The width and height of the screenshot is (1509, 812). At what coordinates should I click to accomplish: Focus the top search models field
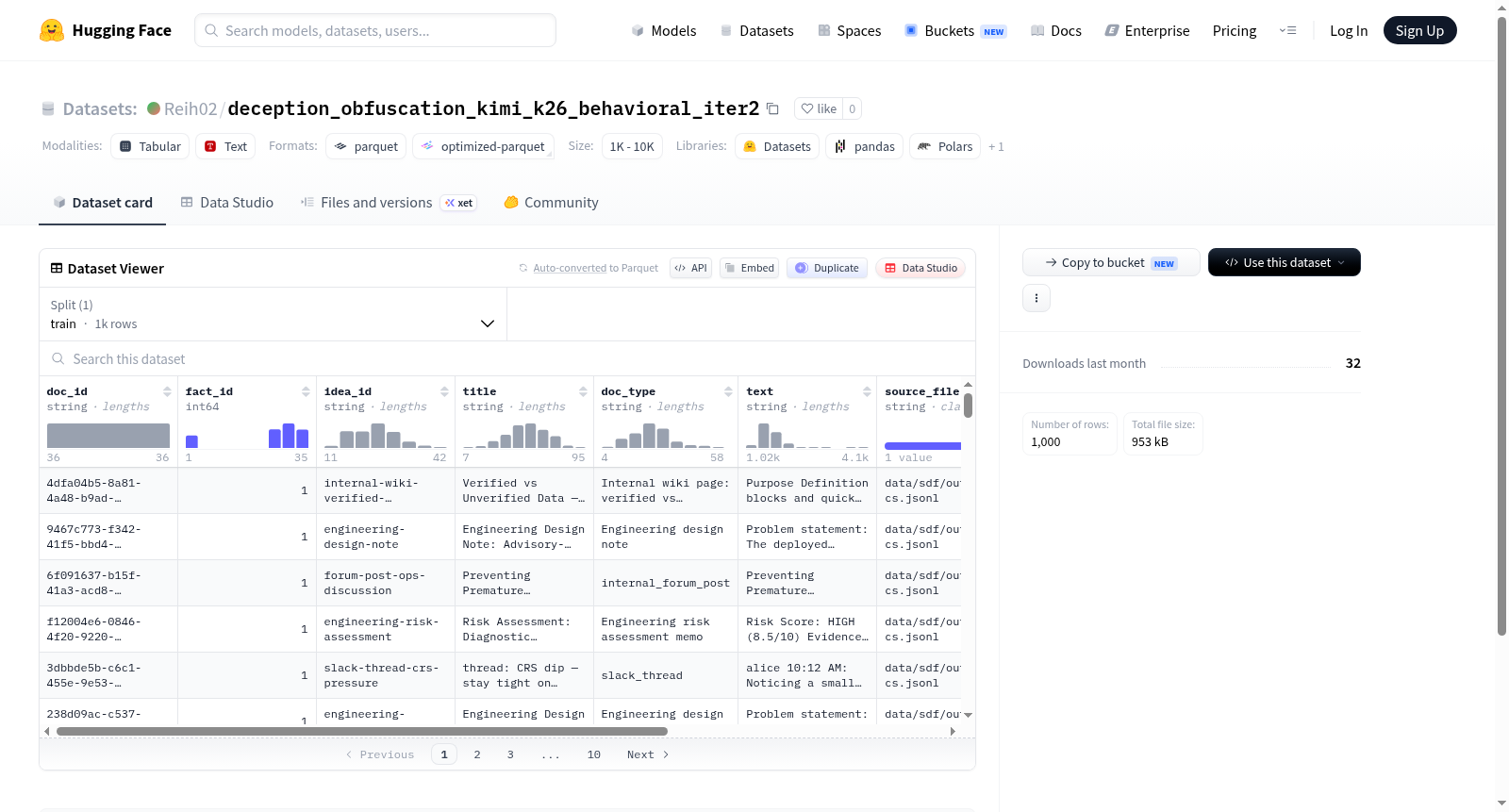click(375, 30)
